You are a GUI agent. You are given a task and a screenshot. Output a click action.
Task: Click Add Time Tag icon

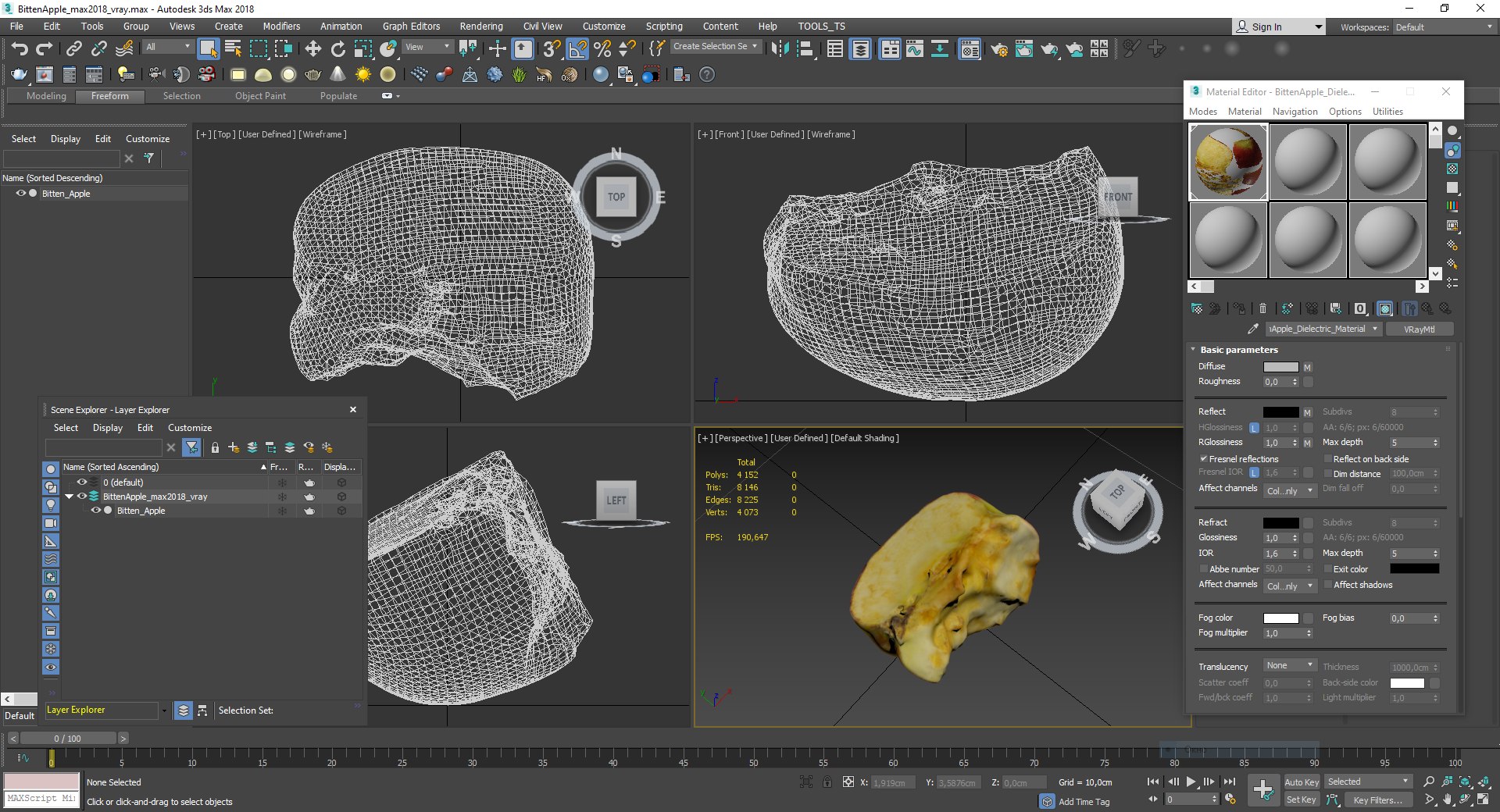(x=1047, y=801)
